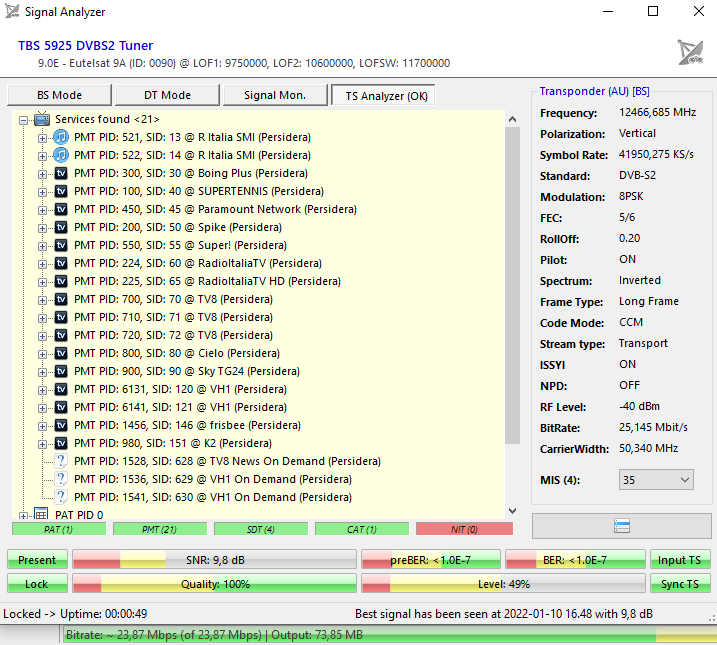Click the question mark icon for VH1 On Demand SID 629
This screenshot has height=645, width=717.
click(61, 479)
